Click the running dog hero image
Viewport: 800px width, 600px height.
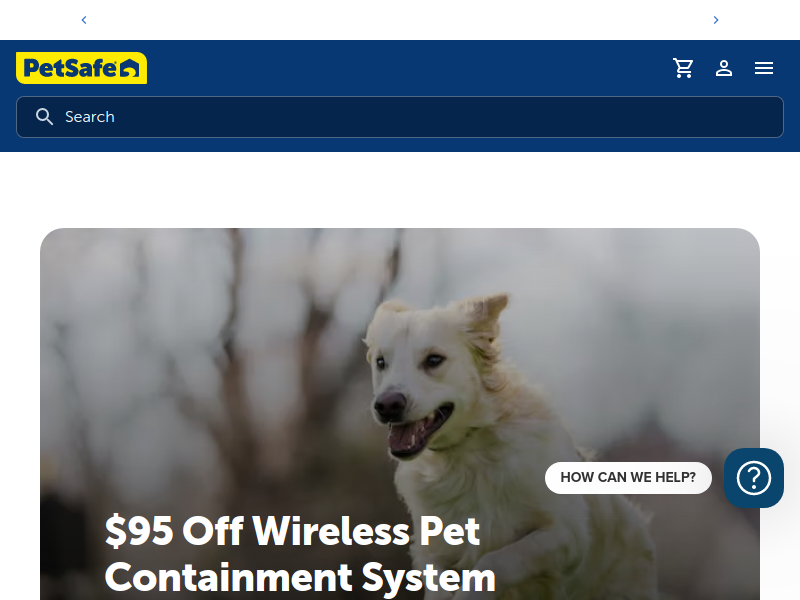click(x=400, y=414)
